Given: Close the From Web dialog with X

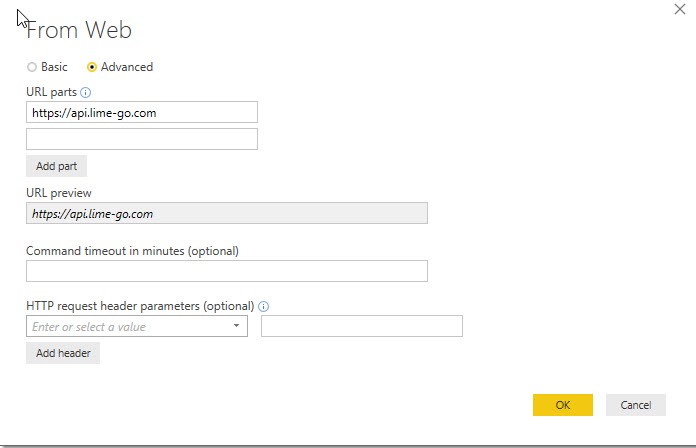Looking at the screenshot, I should (x=680, y=9).
